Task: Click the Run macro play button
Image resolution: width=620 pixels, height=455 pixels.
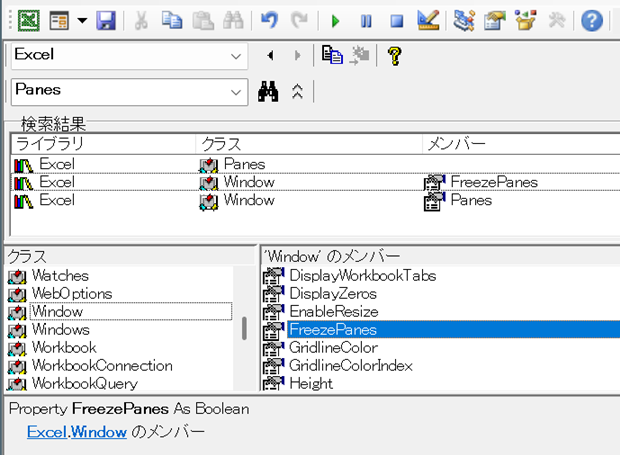Action: [336, 19]
